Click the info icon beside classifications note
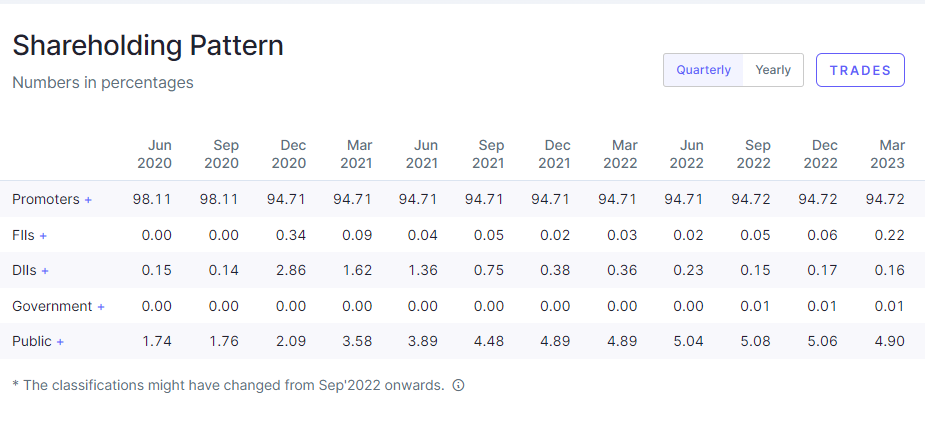This screenshot has width=925, height=427. 459,385
